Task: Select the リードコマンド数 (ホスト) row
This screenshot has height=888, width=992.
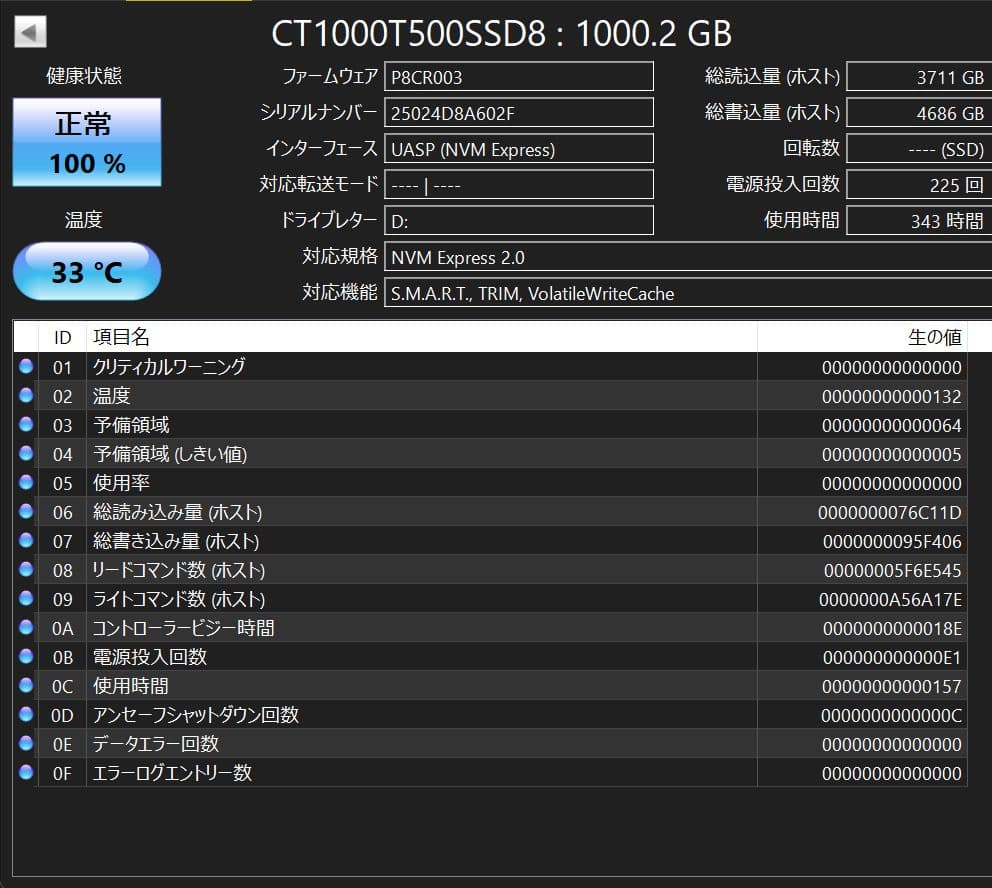Action: coord(400,570)
